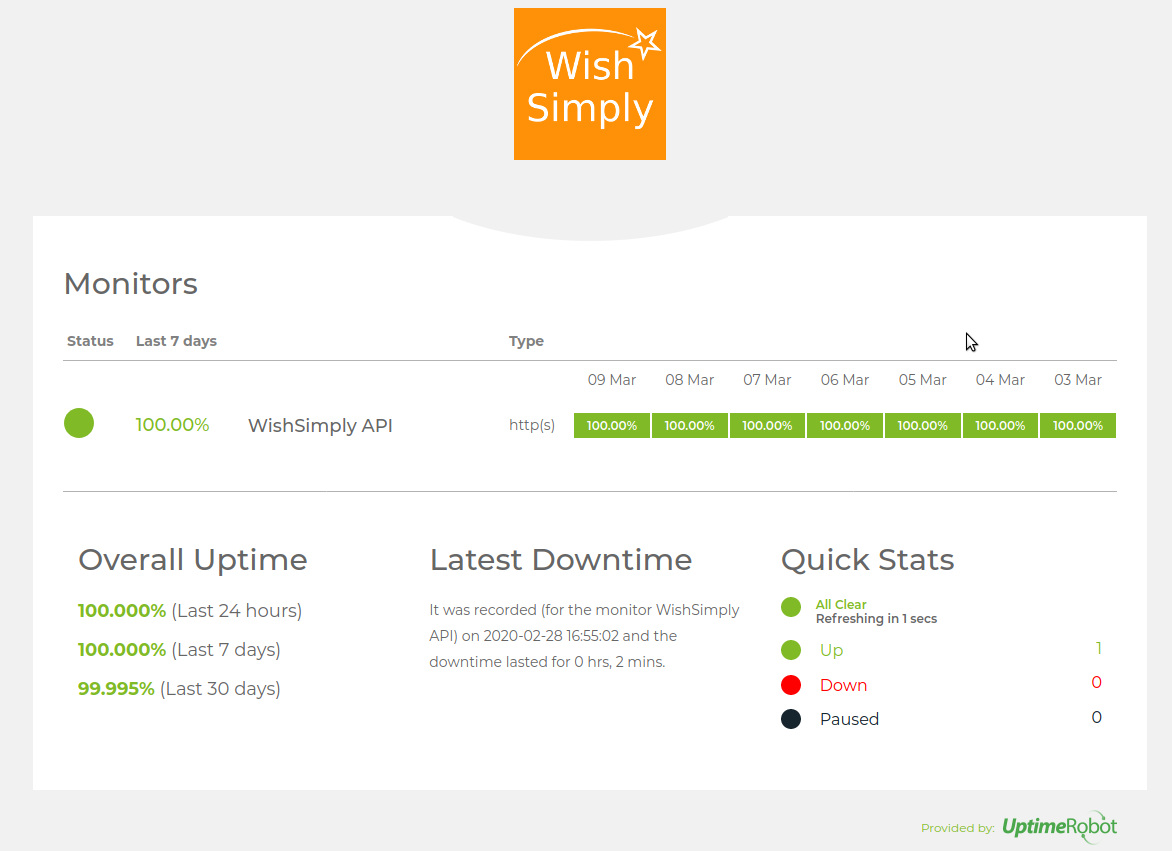Click the 99.995% last 30 days uptime
The height and width of the screenshot is (851, 1172).
click(116, 689)
